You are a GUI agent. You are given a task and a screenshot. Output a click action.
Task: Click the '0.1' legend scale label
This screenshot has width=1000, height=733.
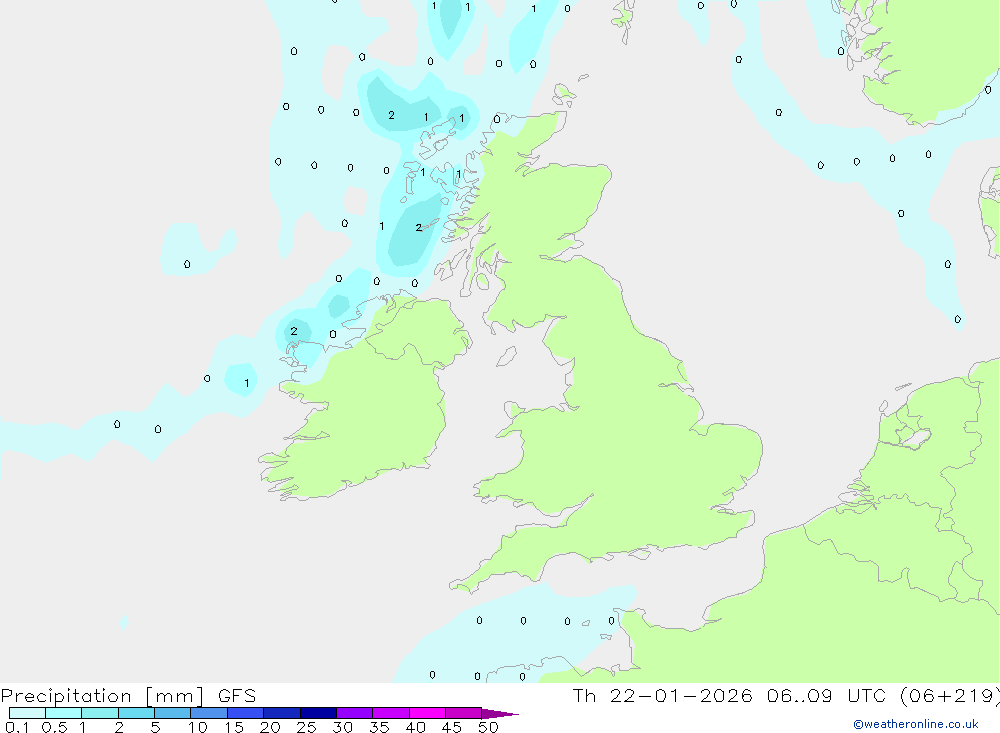click(x=17, y=727)
